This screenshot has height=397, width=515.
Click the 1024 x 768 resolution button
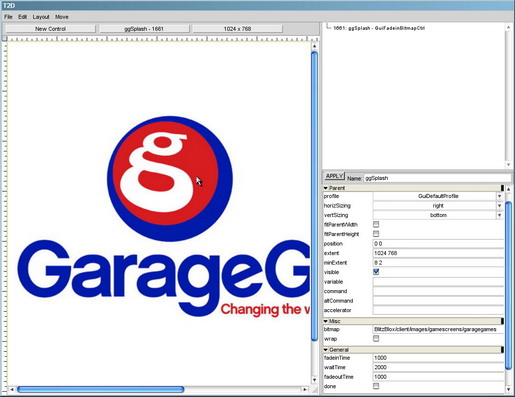pyautogui.click(x=237, y=29)
